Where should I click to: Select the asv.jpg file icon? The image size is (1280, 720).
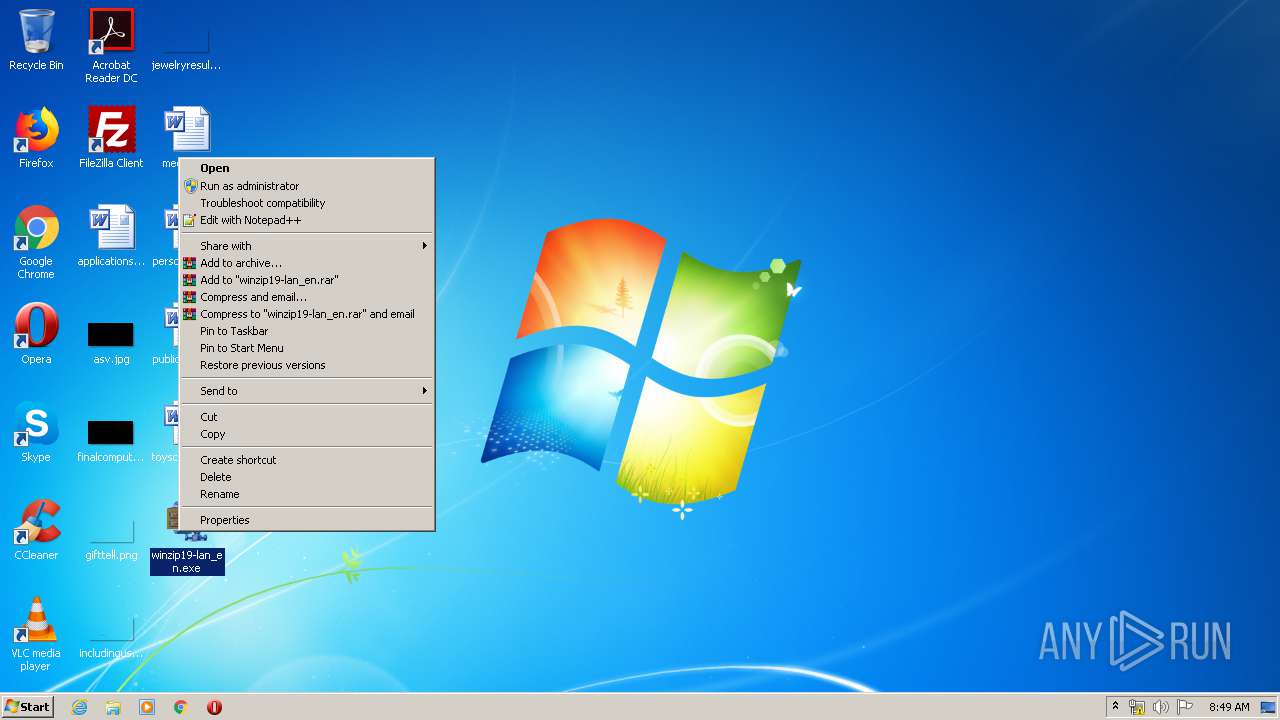111,341
